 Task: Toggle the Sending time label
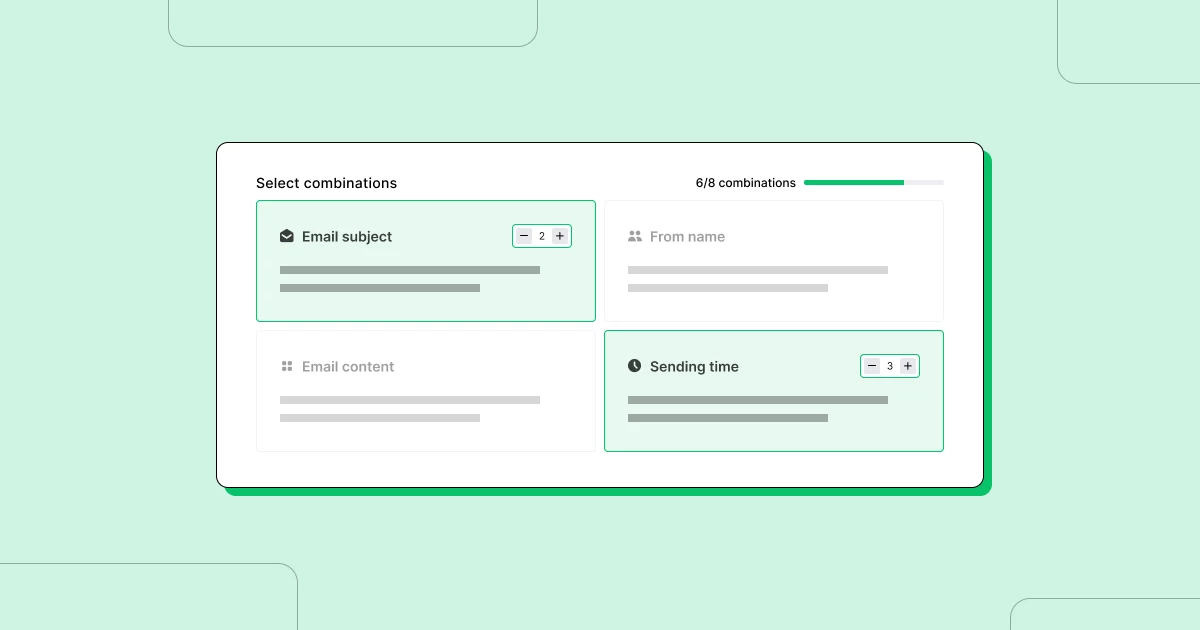(x=694, y=367)
